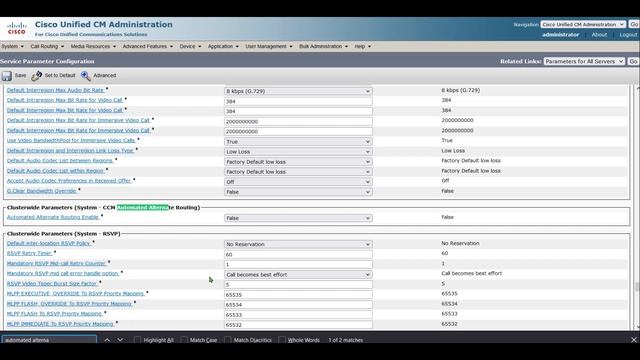Open Related Links dropdown
Image resolution: width=640 pixels, height=360 pixels.
coord(584,61)
